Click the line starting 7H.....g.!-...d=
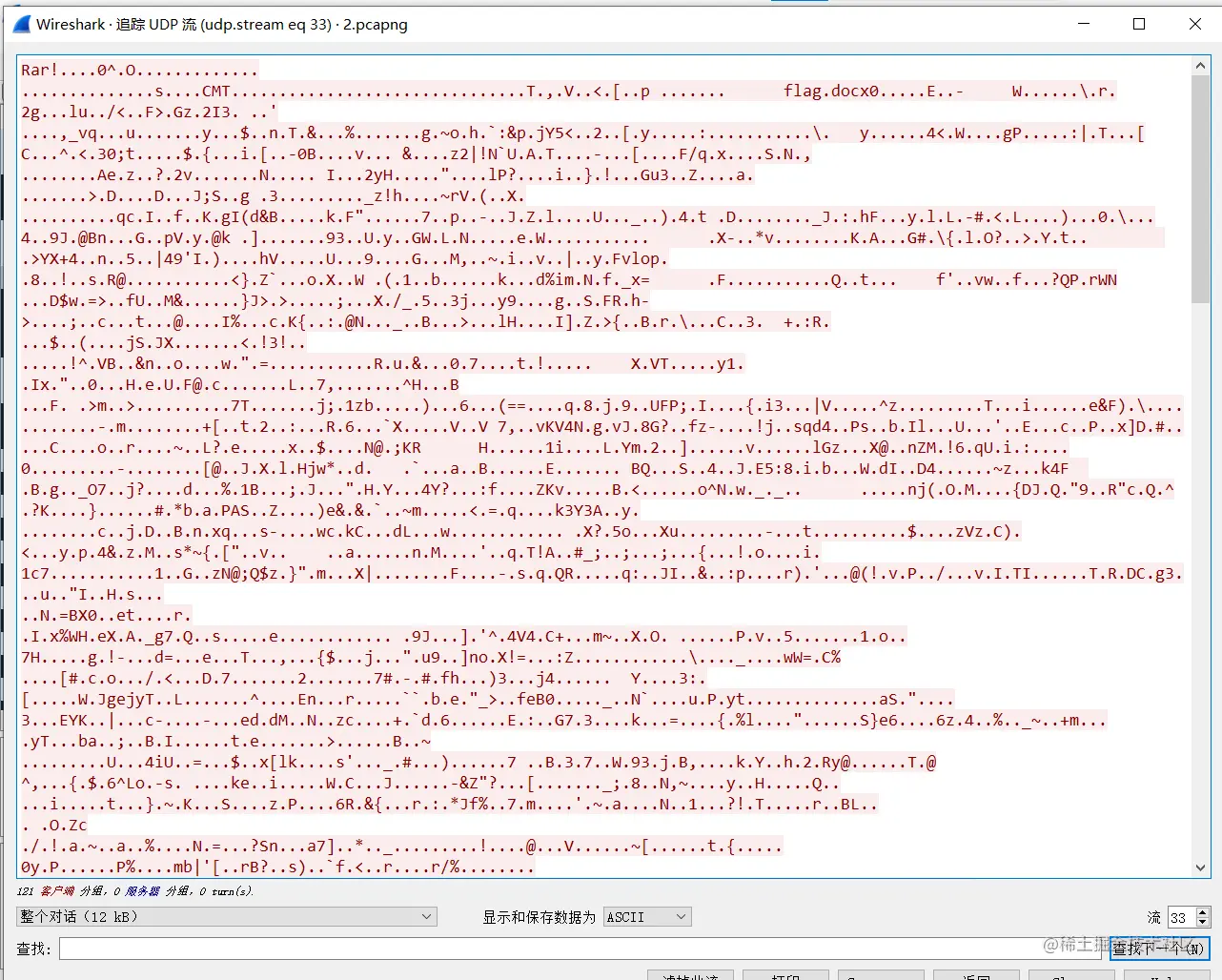1222x980 pixels. click(431, 657)
